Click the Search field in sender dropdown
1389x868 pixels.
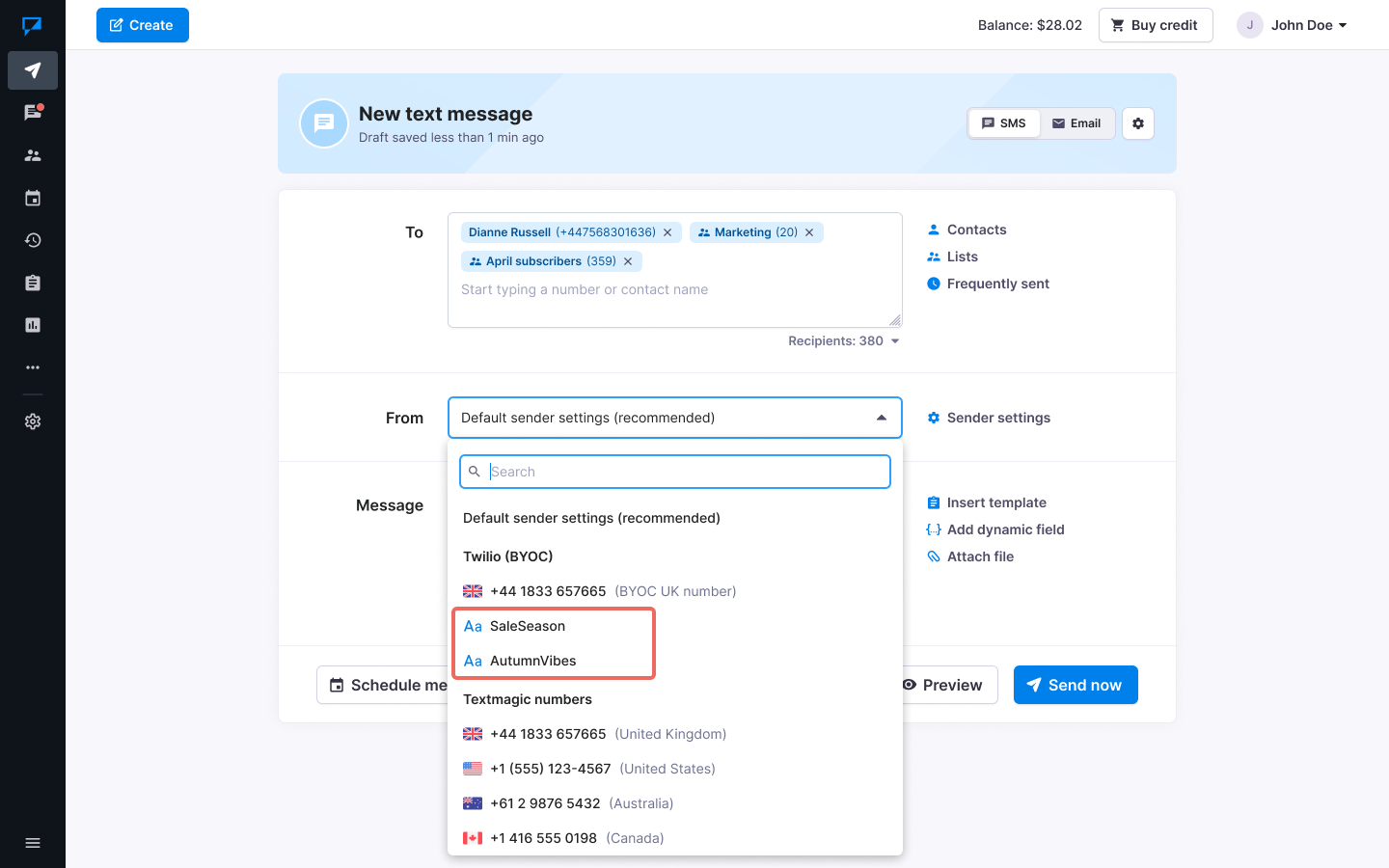[x=674, y=472]
